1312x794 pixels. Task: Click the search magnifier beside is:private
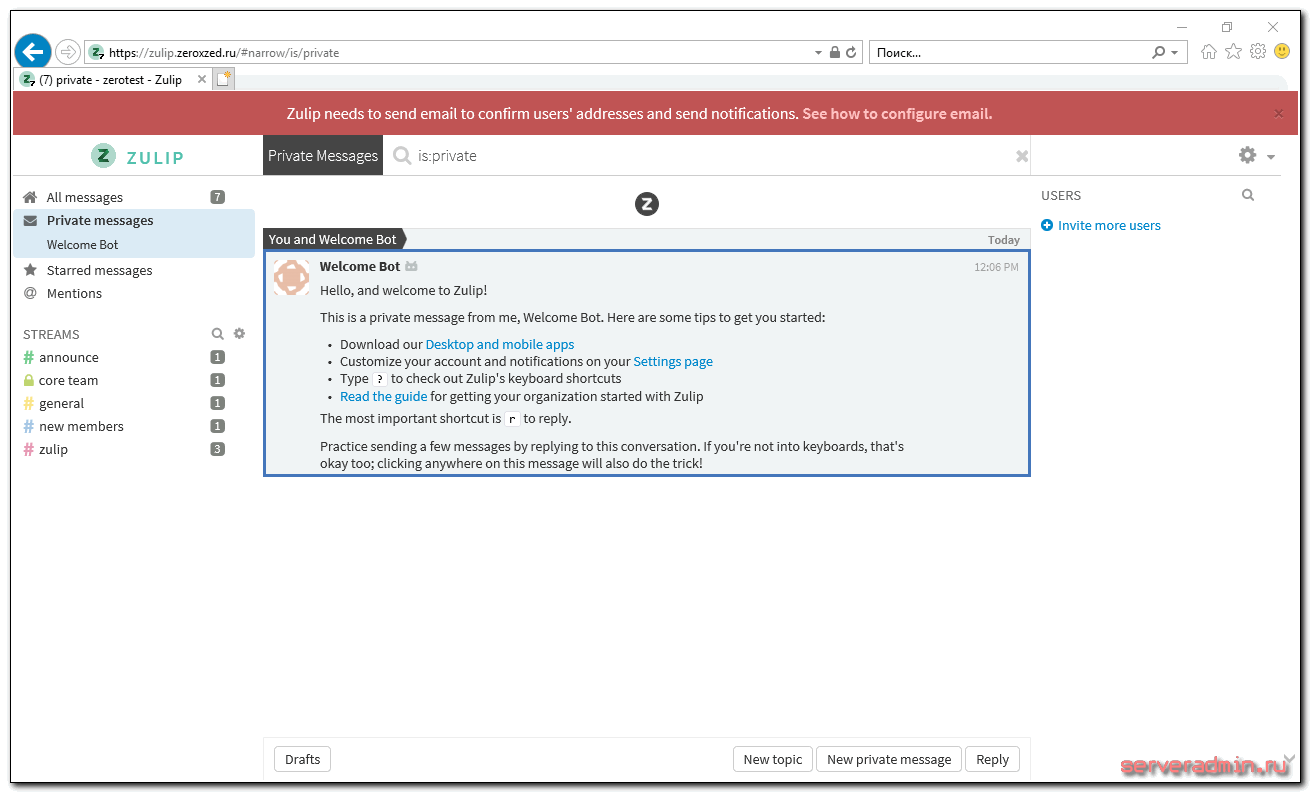pos(402,156)
